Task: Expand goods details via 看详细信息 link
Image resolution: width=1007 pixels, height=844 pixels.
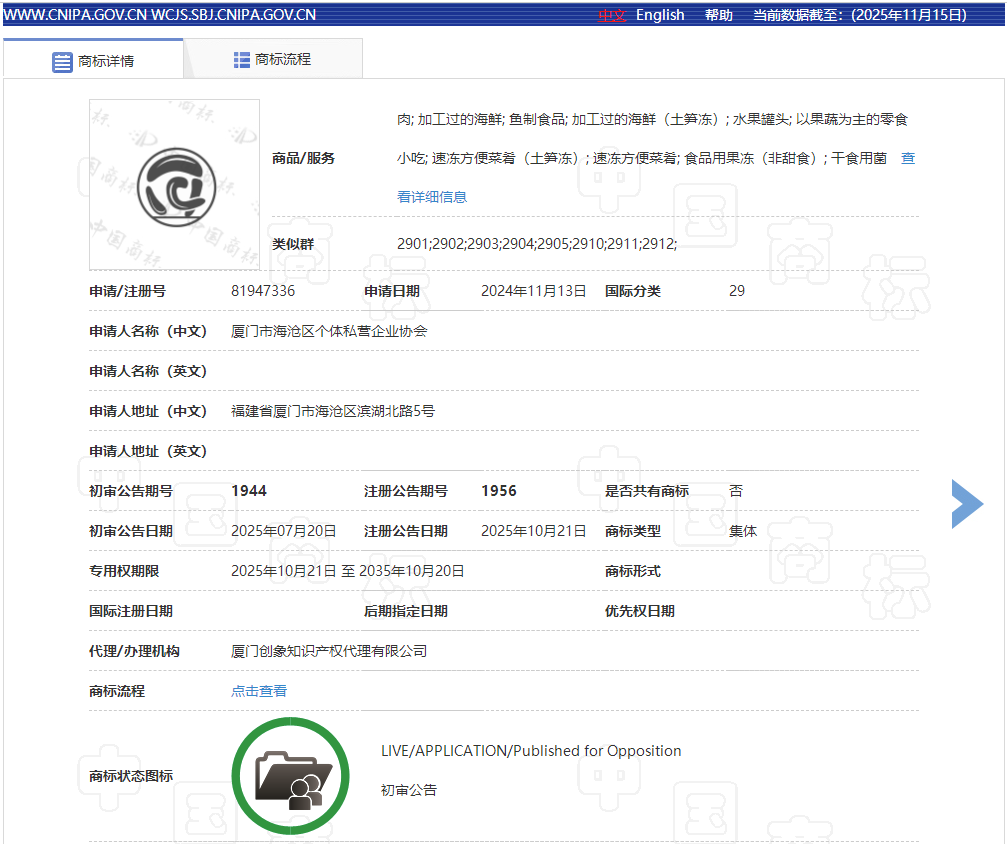Action: [x=432, y=197]
